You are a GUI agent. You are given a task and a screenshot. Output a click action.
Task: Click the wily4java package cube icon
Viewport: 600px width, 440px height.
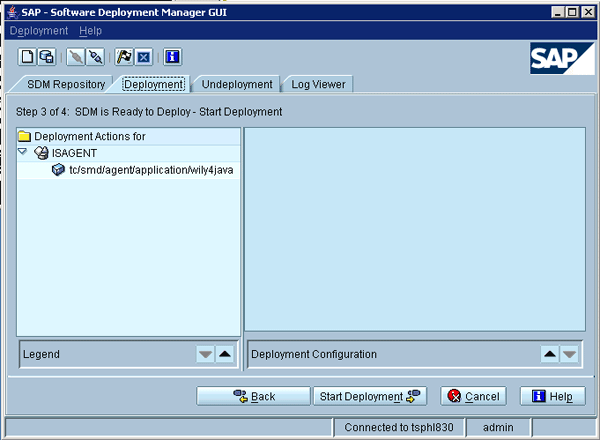coord(58,169)
